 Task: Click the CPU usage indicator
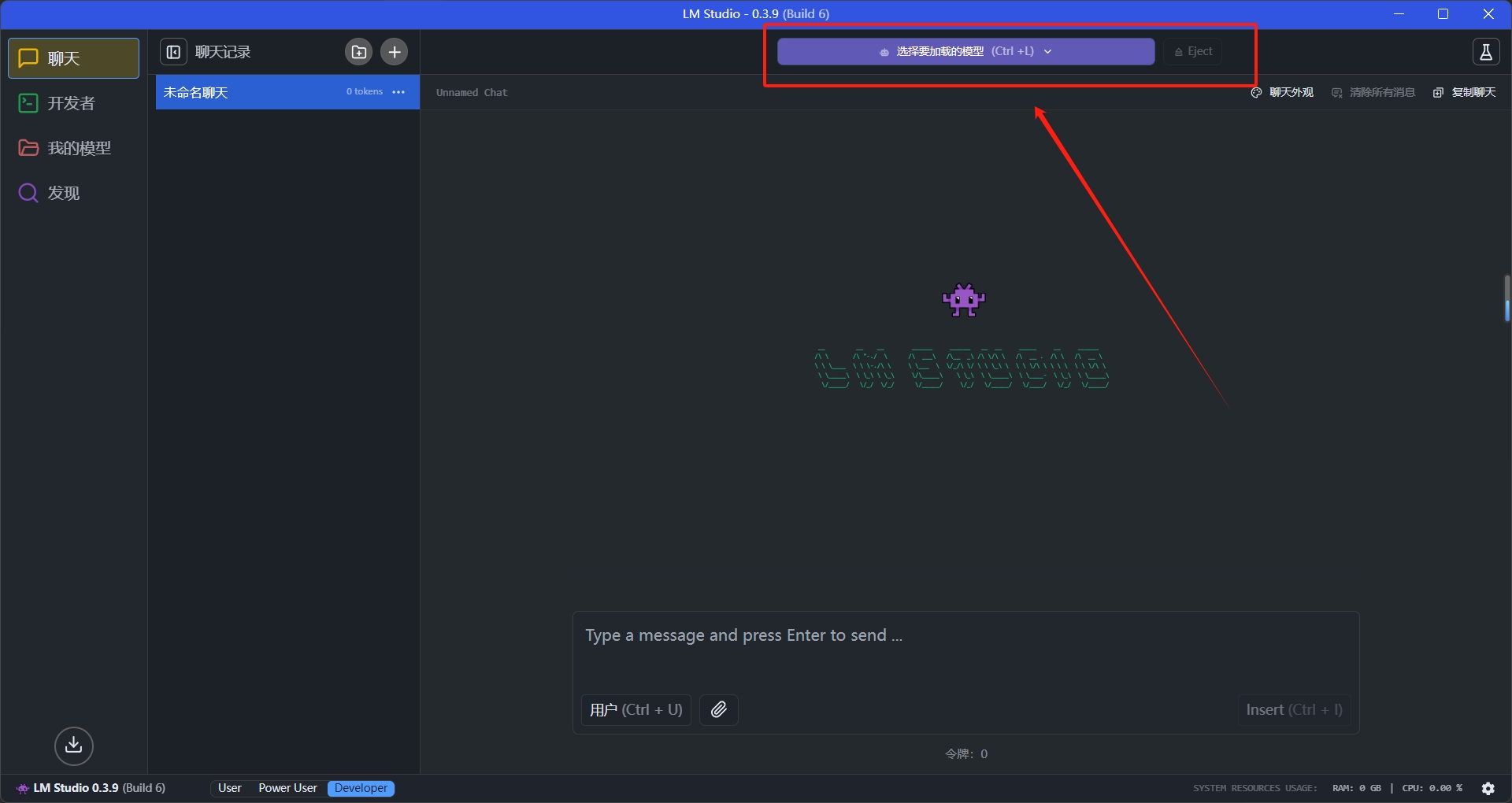click(1432, 788)
